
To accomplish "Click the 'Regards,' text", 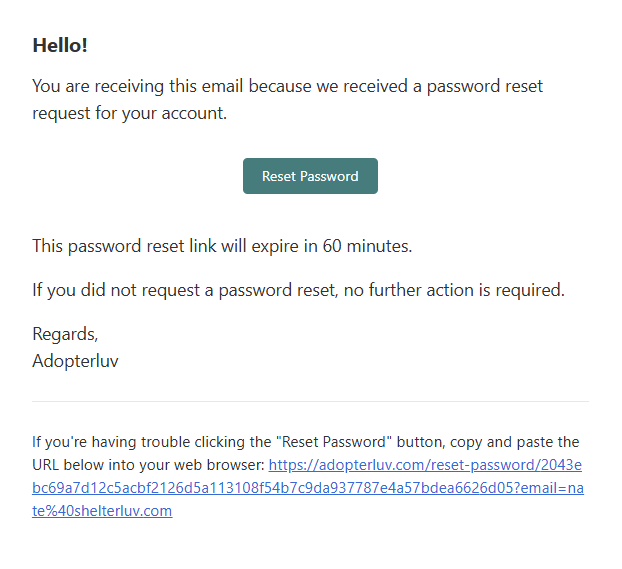I will [65, 334].
